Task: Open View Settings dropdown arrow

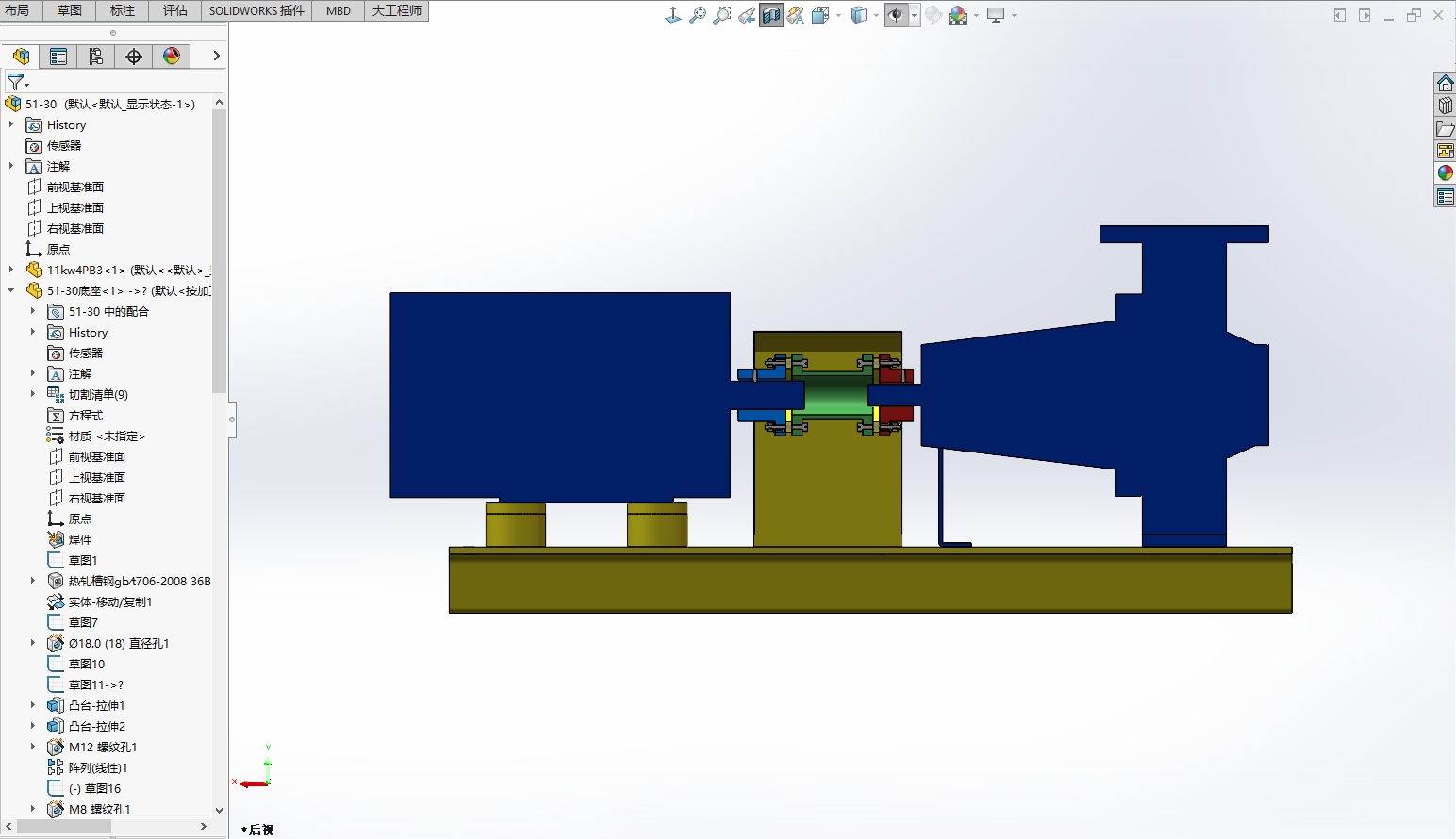Action: point(1014,15)
